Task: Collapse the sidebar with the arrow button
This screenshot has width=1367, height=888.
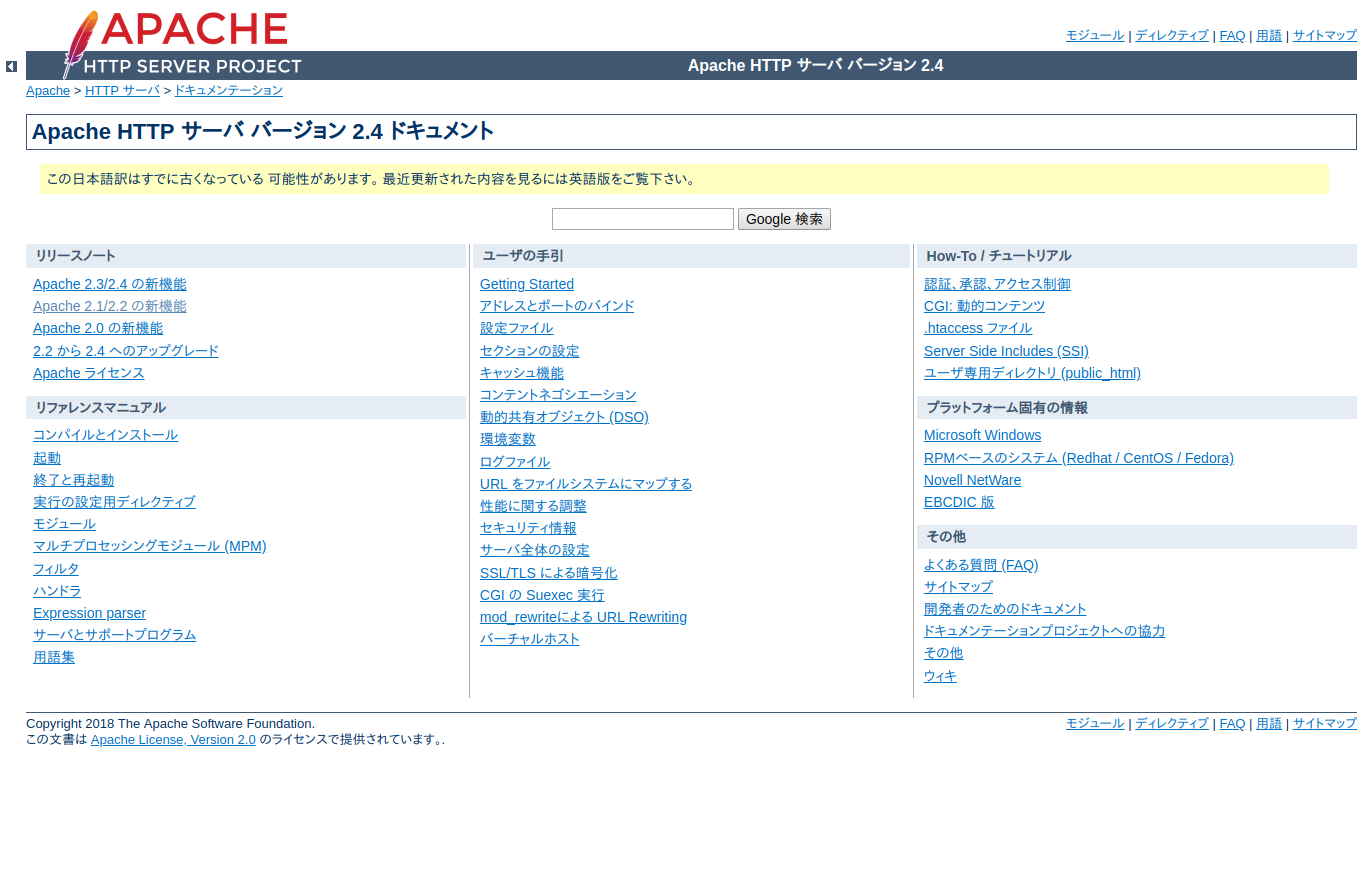Action: tap(11, 66)
